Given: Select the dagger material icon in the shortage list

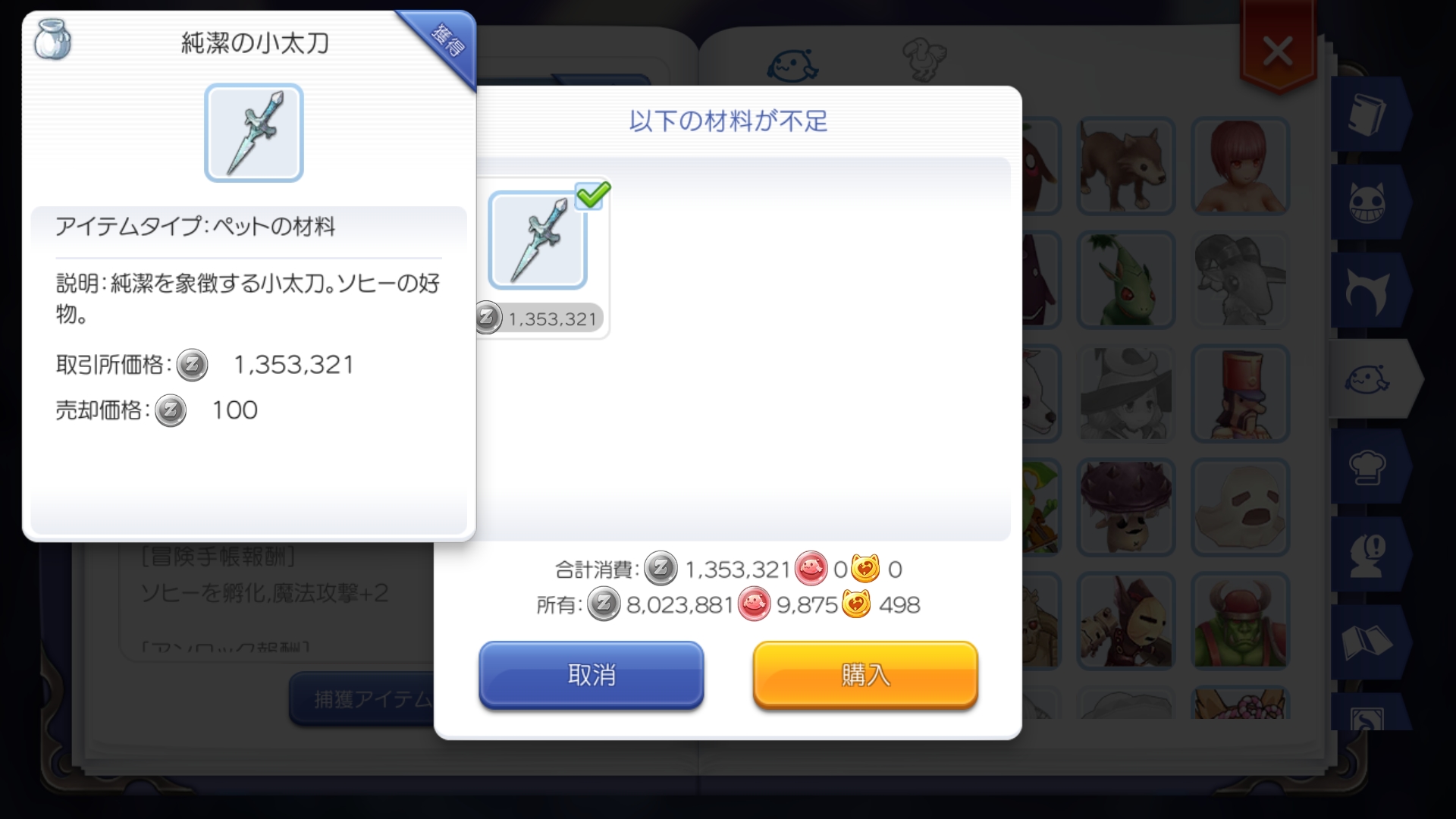Looking at the screenshot, I should (x=538, y=240).
